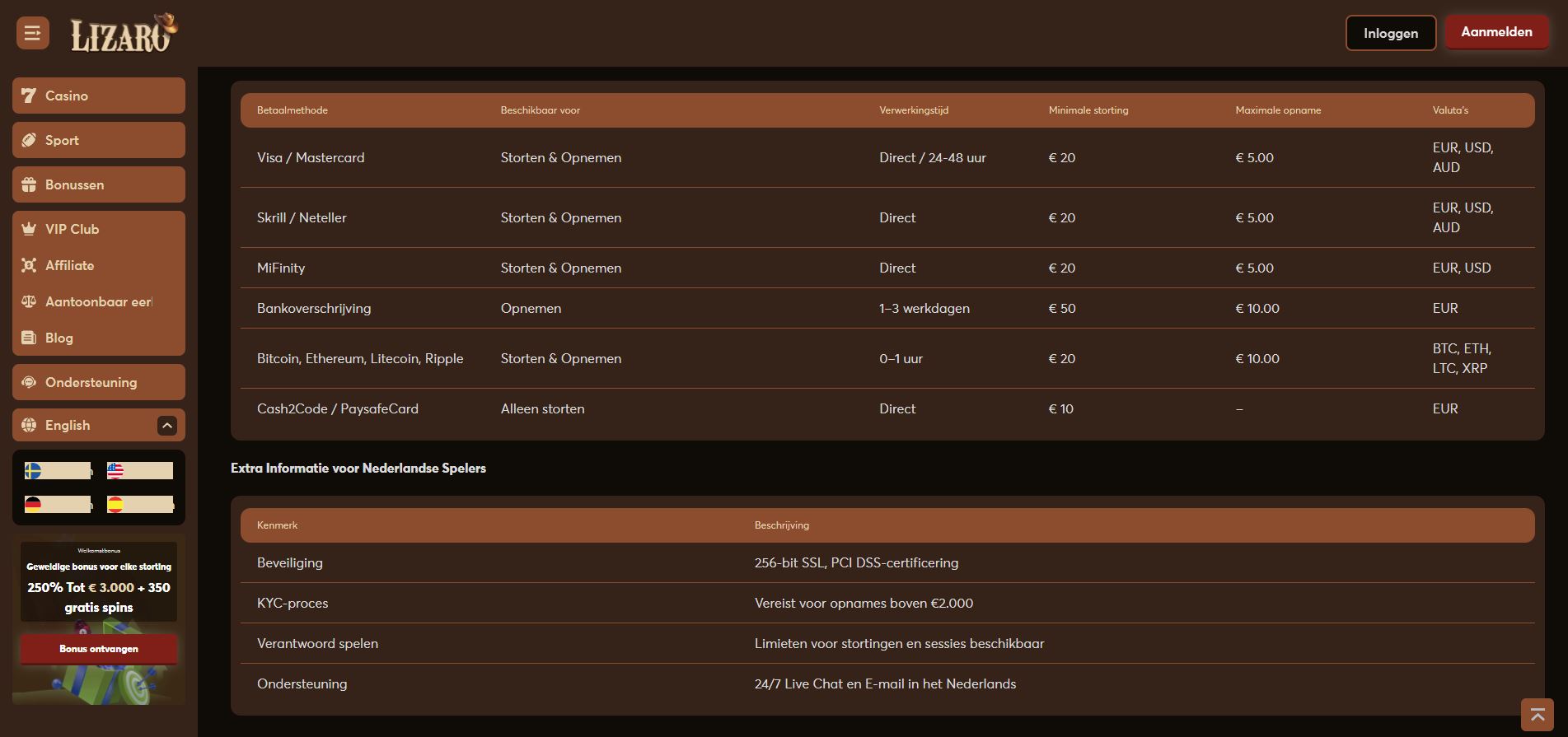Click the Direct / 24-48 uur cell
The height and width of the screenshot is (737, 1568).
pyautogui.click(x=933, y=157)
